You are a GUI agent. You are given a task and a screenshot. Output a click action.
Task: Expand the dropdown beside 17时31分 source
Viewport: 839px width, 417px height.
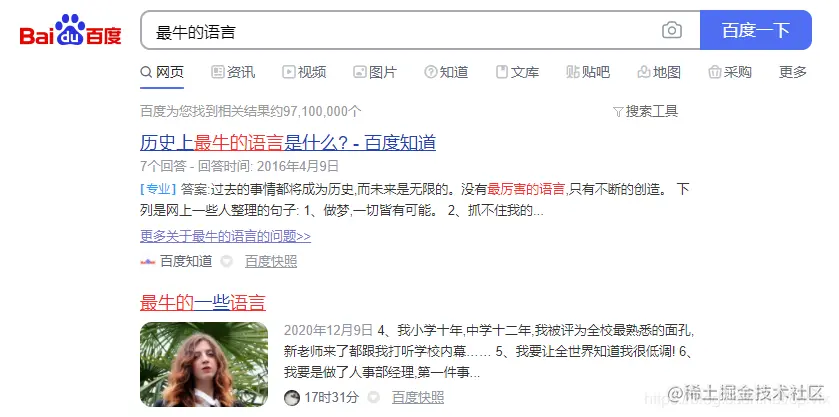(x=373, y=397)
